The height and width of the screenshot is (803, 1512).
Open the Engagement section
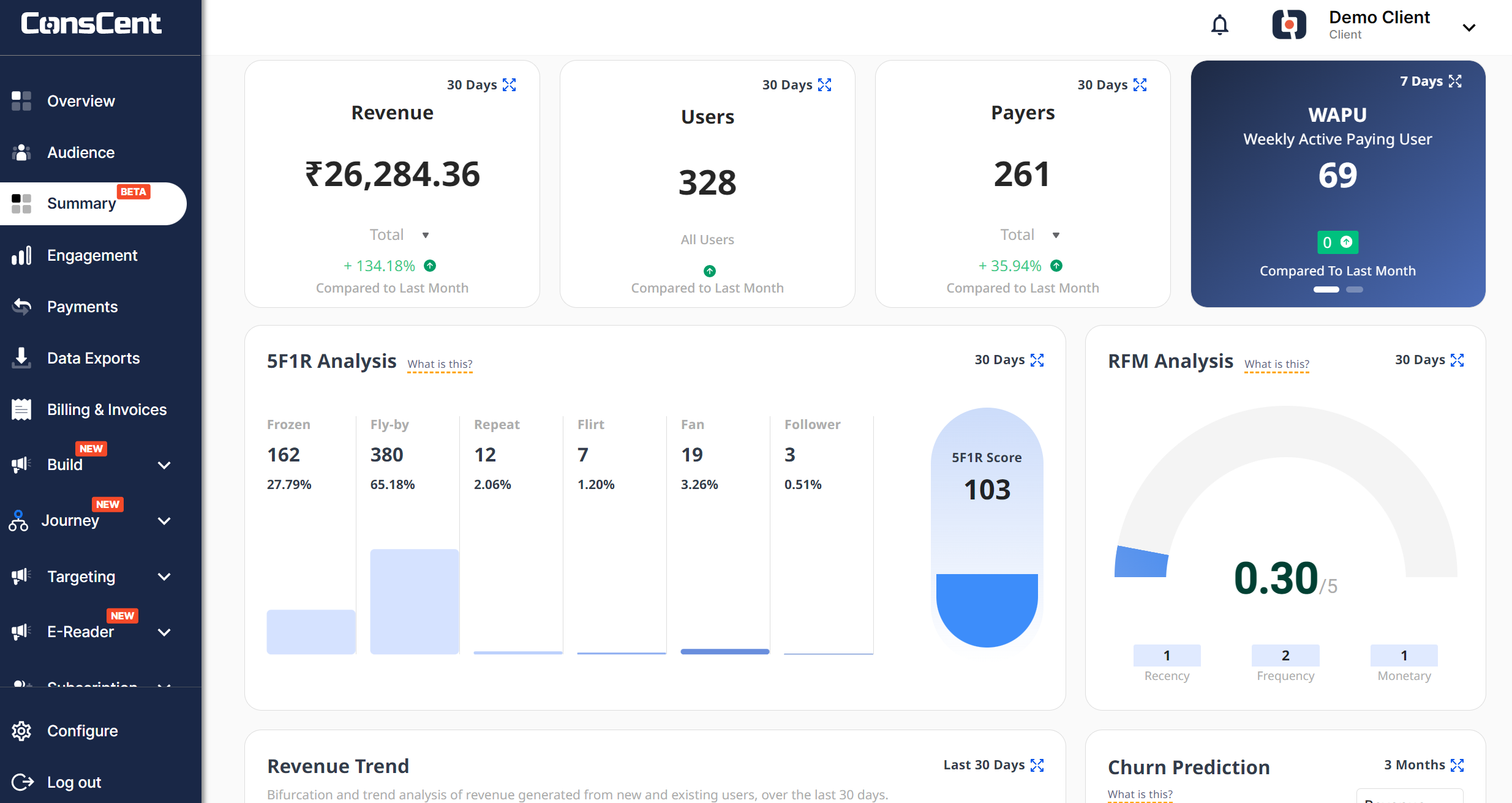coord(93,255)
